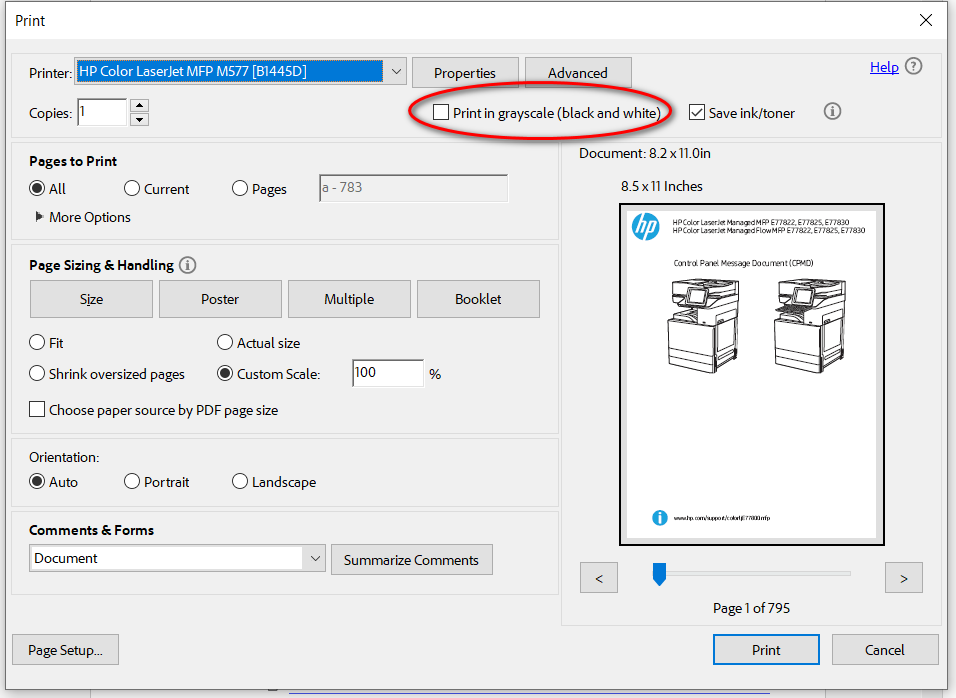Open printer Properties
The image size is (956, 698).
click(x=465, y=72)
